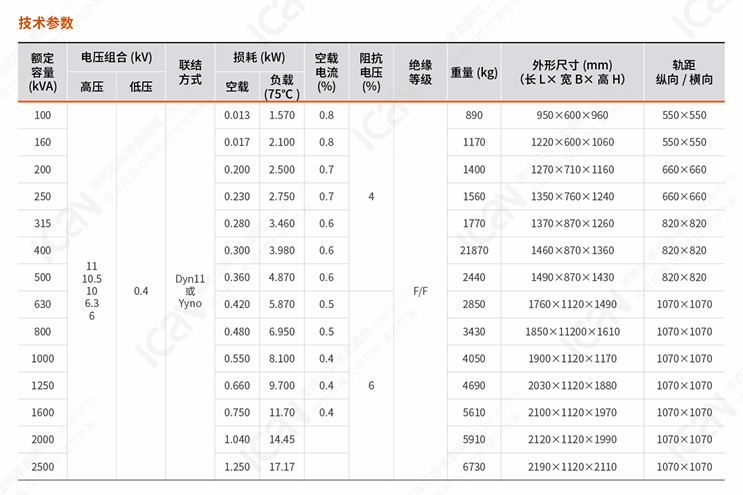Select the 重量 (kg) column header
This screenshot has width=743, height=495.
[x=473, y=72]
